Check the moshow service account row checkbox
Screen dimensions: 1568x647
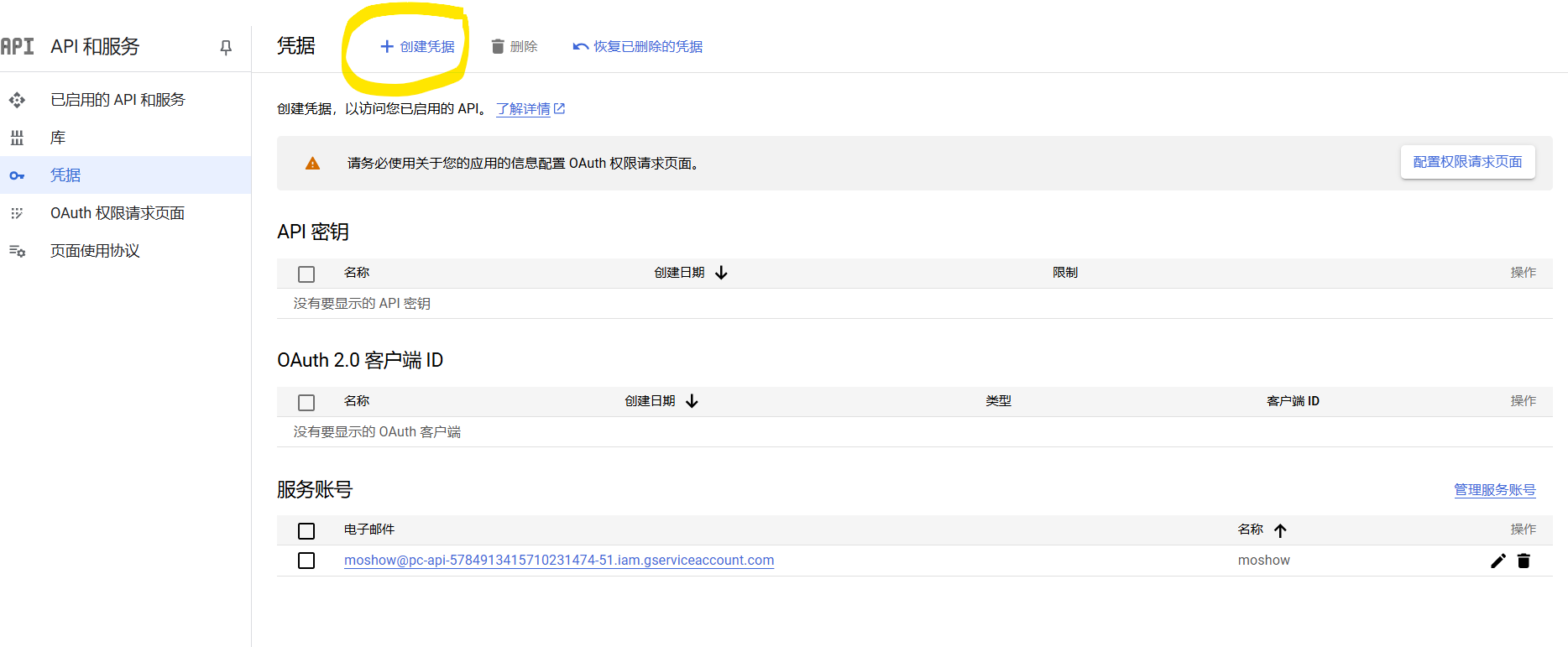[306, 561]
